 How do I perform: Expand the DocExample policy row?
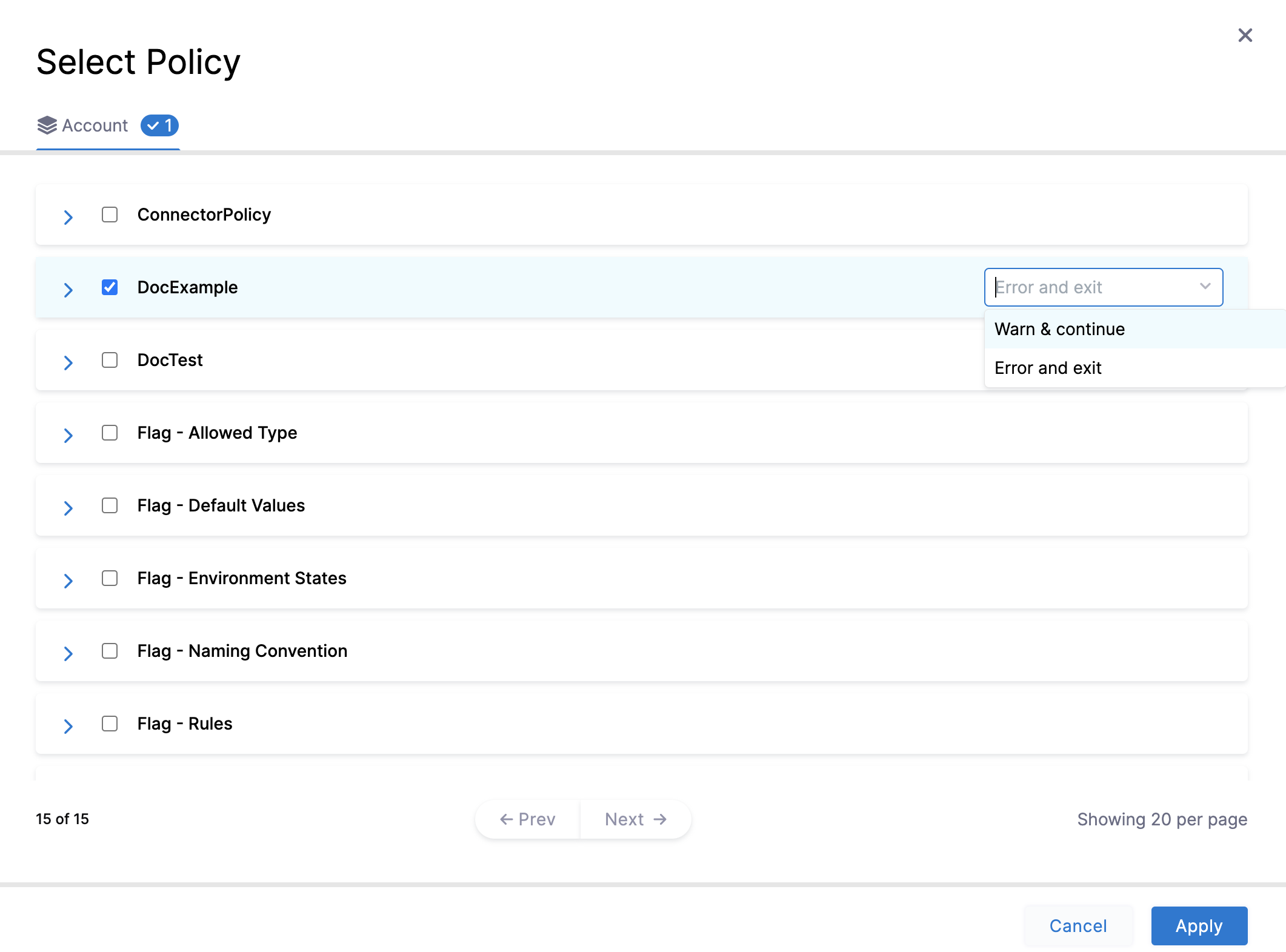pos(68,290)
